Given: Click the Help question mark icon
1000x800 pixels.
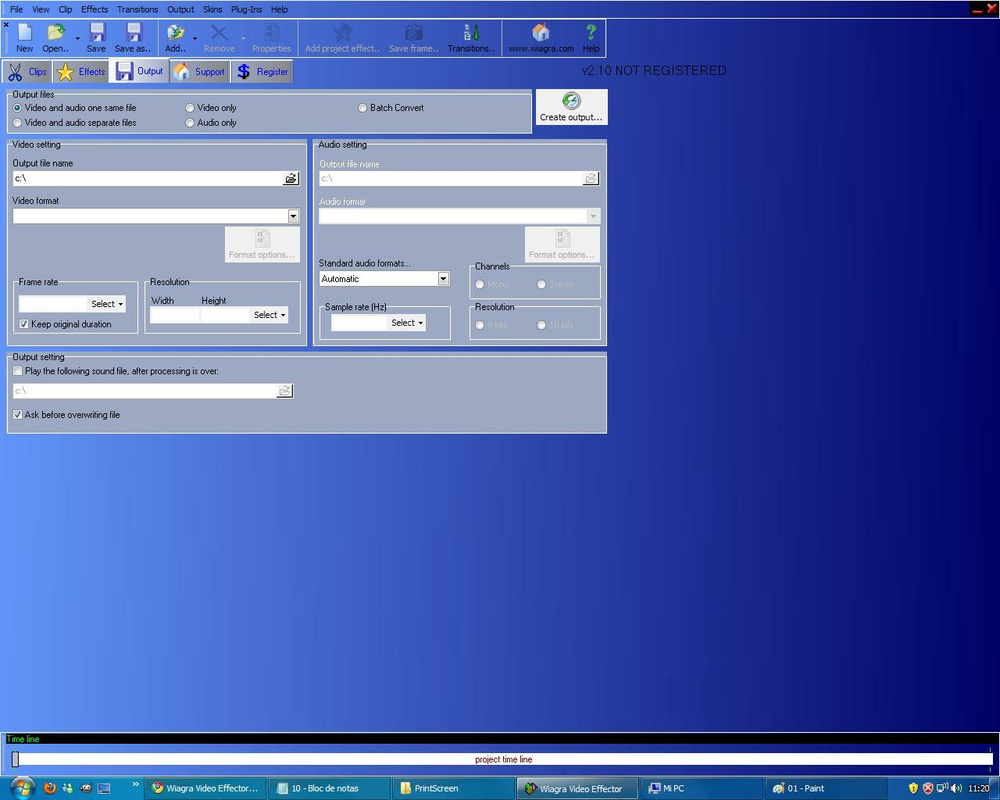Looking at the screenshot, I should point(591,38).
